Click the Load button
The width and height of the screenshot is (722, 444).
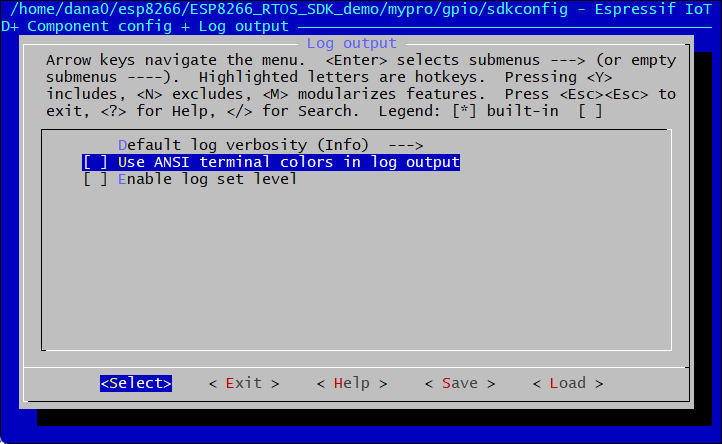click(x=568, y=383)
